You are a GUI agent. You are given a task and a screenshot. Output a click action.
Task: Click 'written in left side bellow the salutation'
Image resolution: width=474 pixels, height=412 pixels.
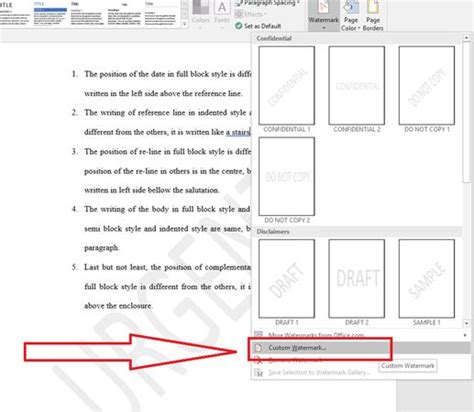click(152, 190)
